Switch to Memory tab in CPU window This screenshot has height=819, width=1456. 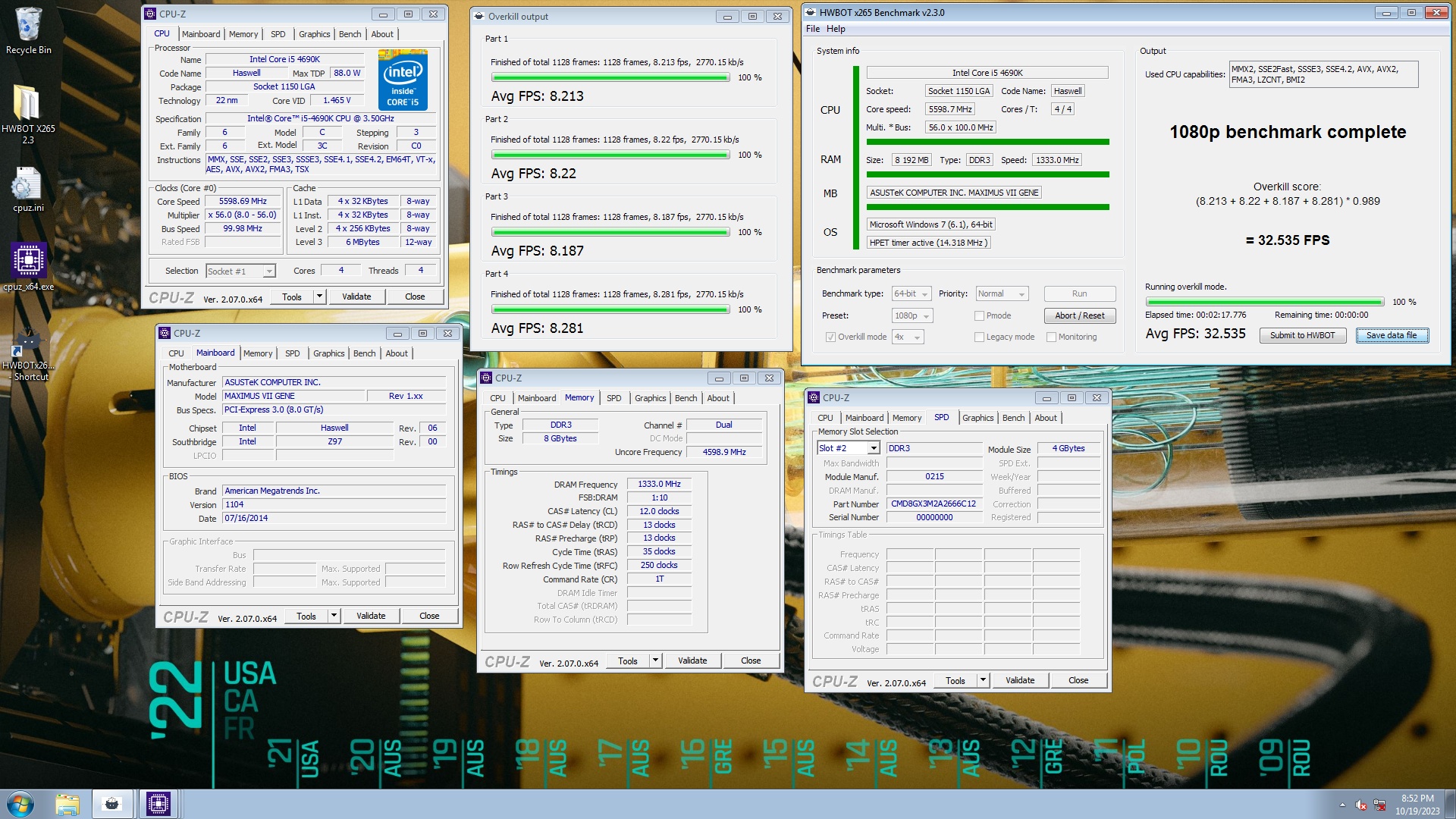(x=243, y=34)
